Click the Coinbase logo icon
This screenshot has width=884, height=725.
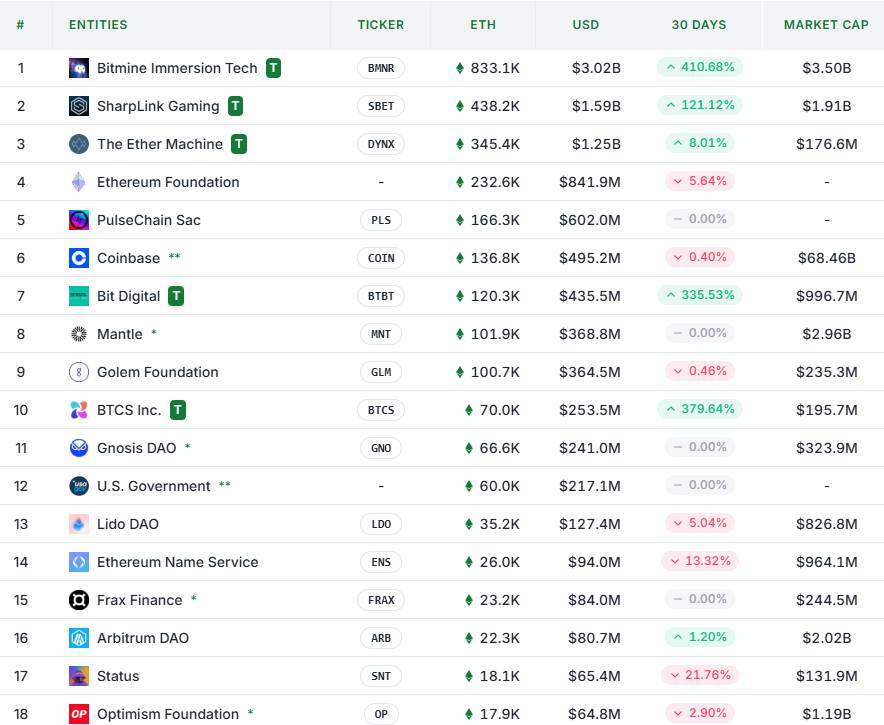click(x=79, y=258)
